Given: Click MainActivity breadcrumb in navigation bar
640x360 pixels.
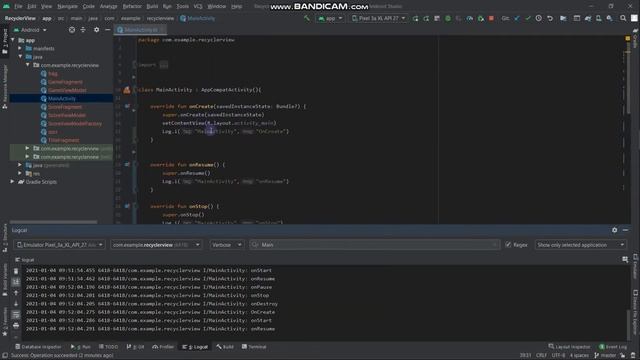Looking at the screenshot, I should tap(198, 18).
